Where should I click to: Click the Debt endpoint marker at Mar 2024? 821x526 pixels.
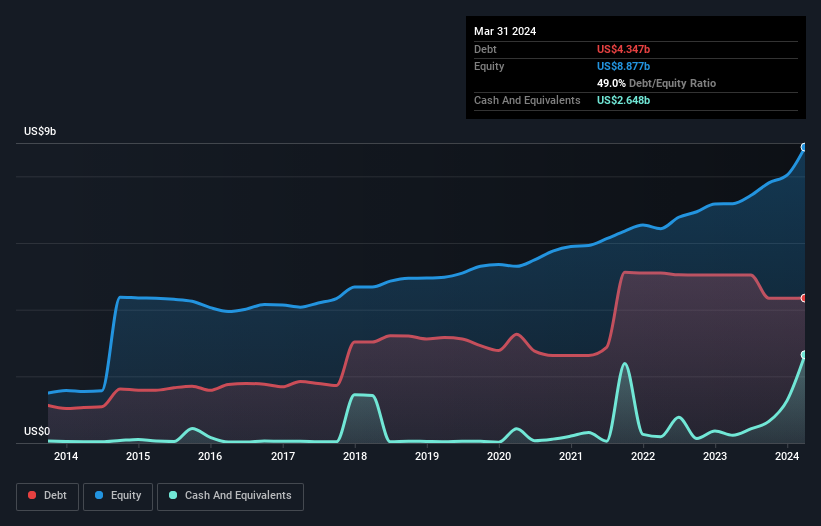804,298
